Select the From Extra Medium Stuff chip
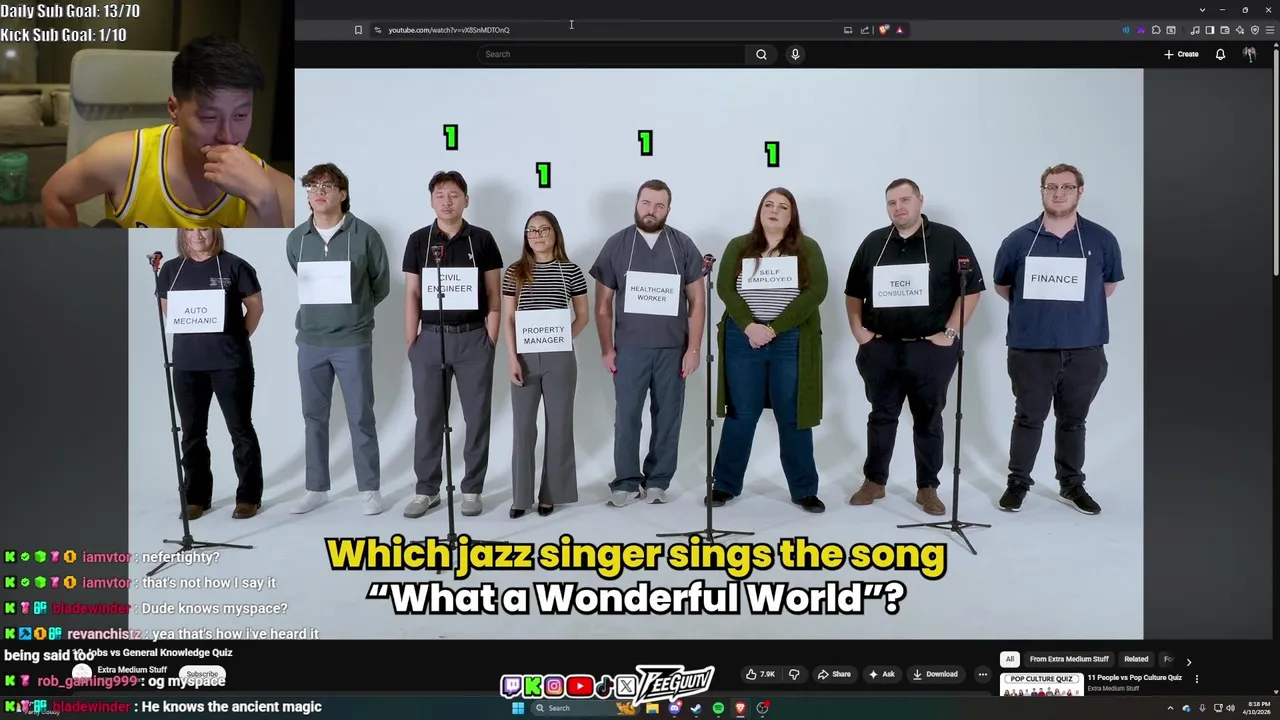 1069,659
